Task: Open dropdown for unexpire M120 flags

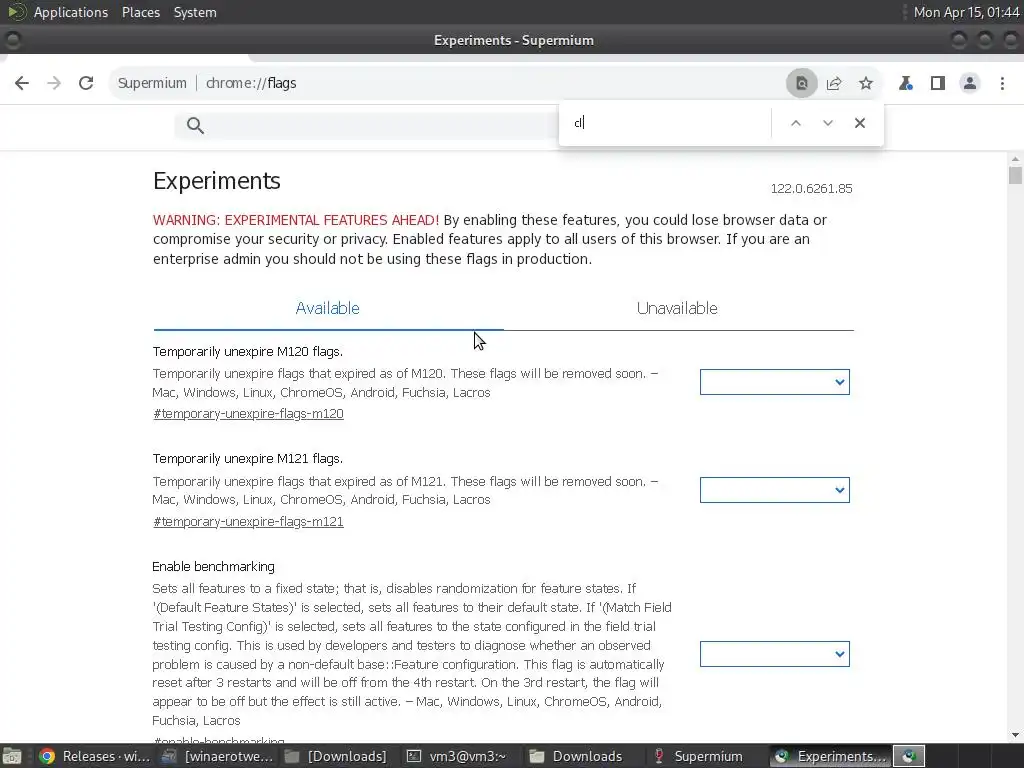Action: pyautogui.click(x=775, y=382)
